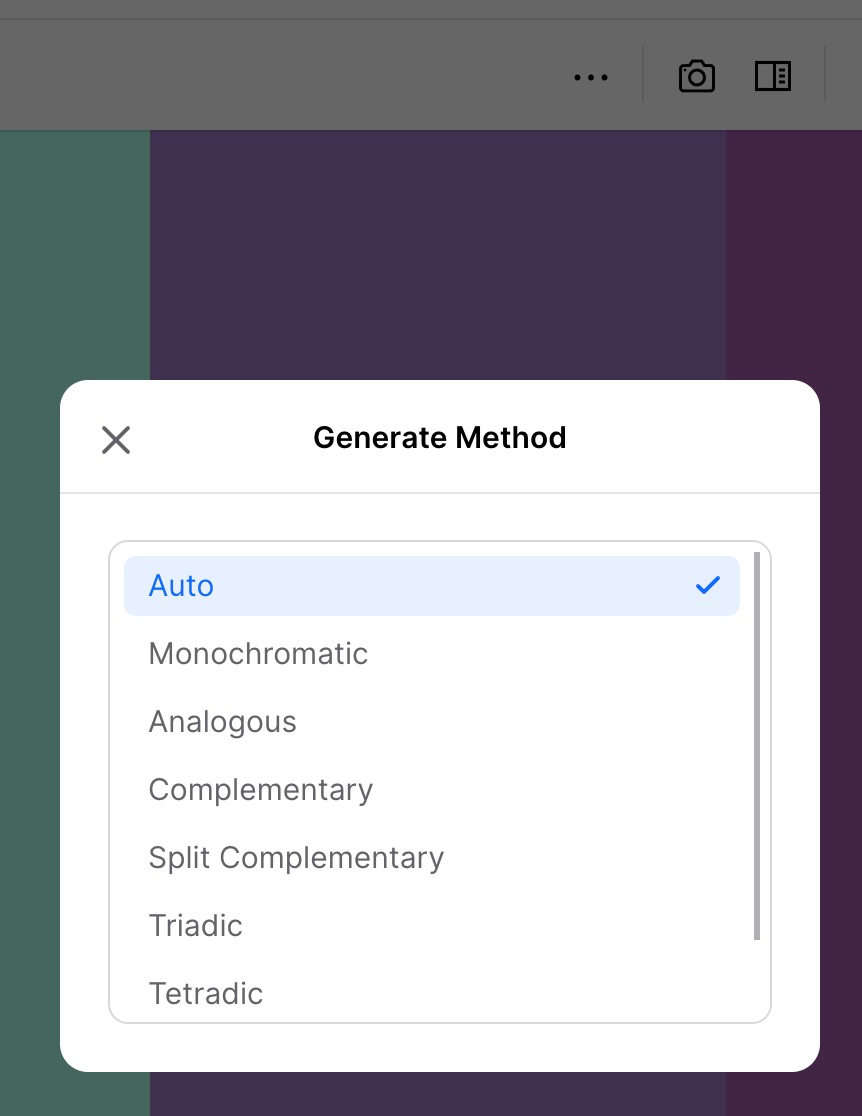Click the blue checkmark beside Auto
Image resolution: width=862 pixels, height=1116 pixels.
(707, 585)
